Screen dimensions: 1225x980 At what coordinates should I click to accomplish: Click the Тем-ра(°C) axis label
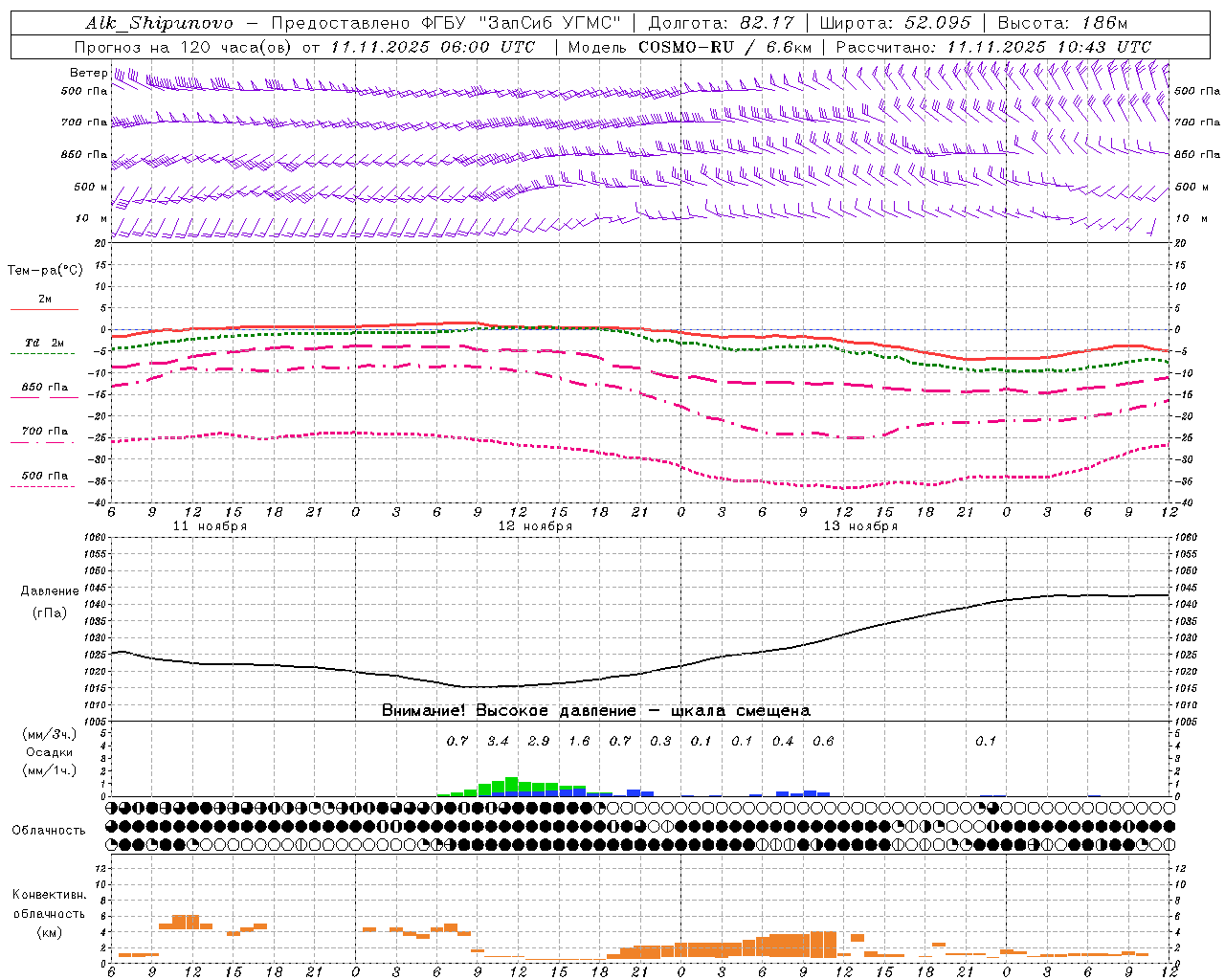45,271
